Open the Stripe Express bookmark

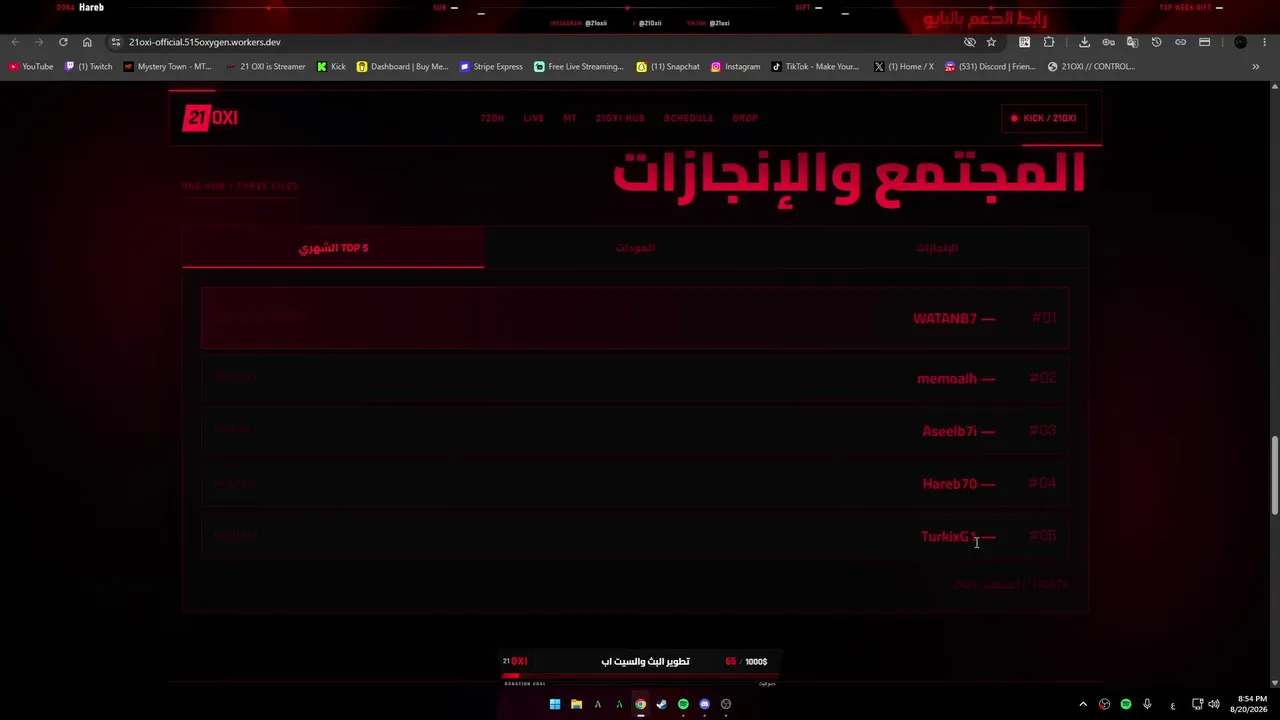point(491,66)
